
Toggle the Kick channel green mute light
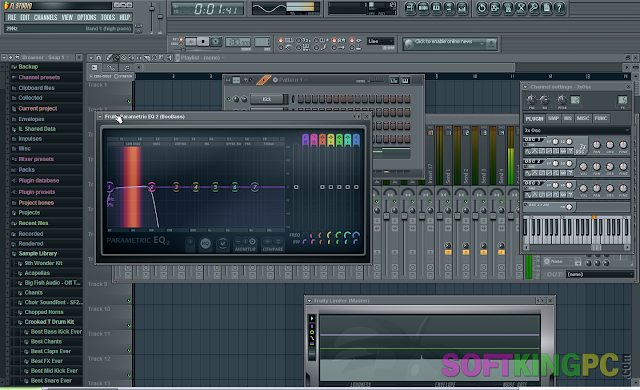point(229,99)
